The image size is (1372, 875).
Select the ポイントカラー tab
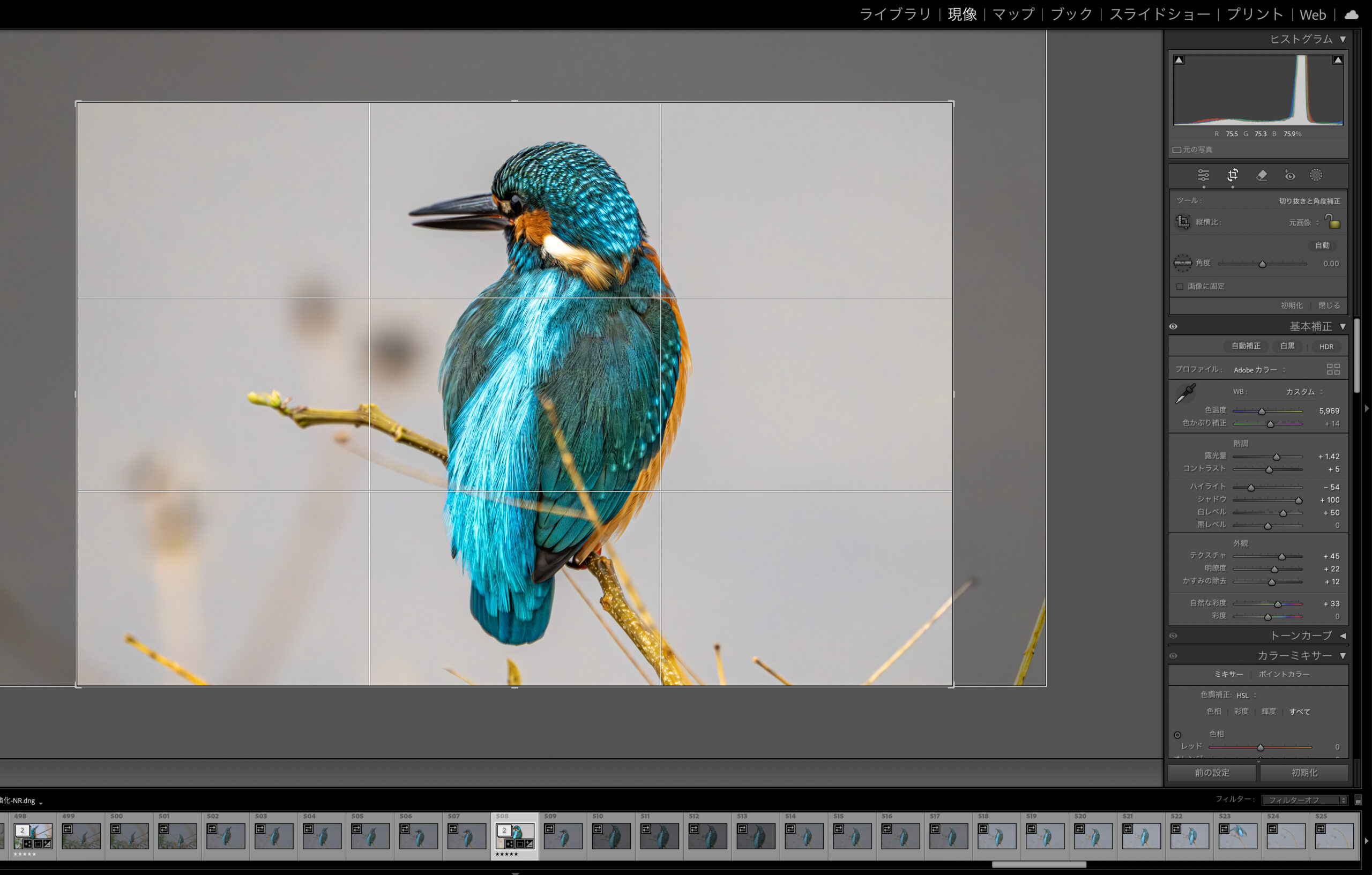[1284, 674]
